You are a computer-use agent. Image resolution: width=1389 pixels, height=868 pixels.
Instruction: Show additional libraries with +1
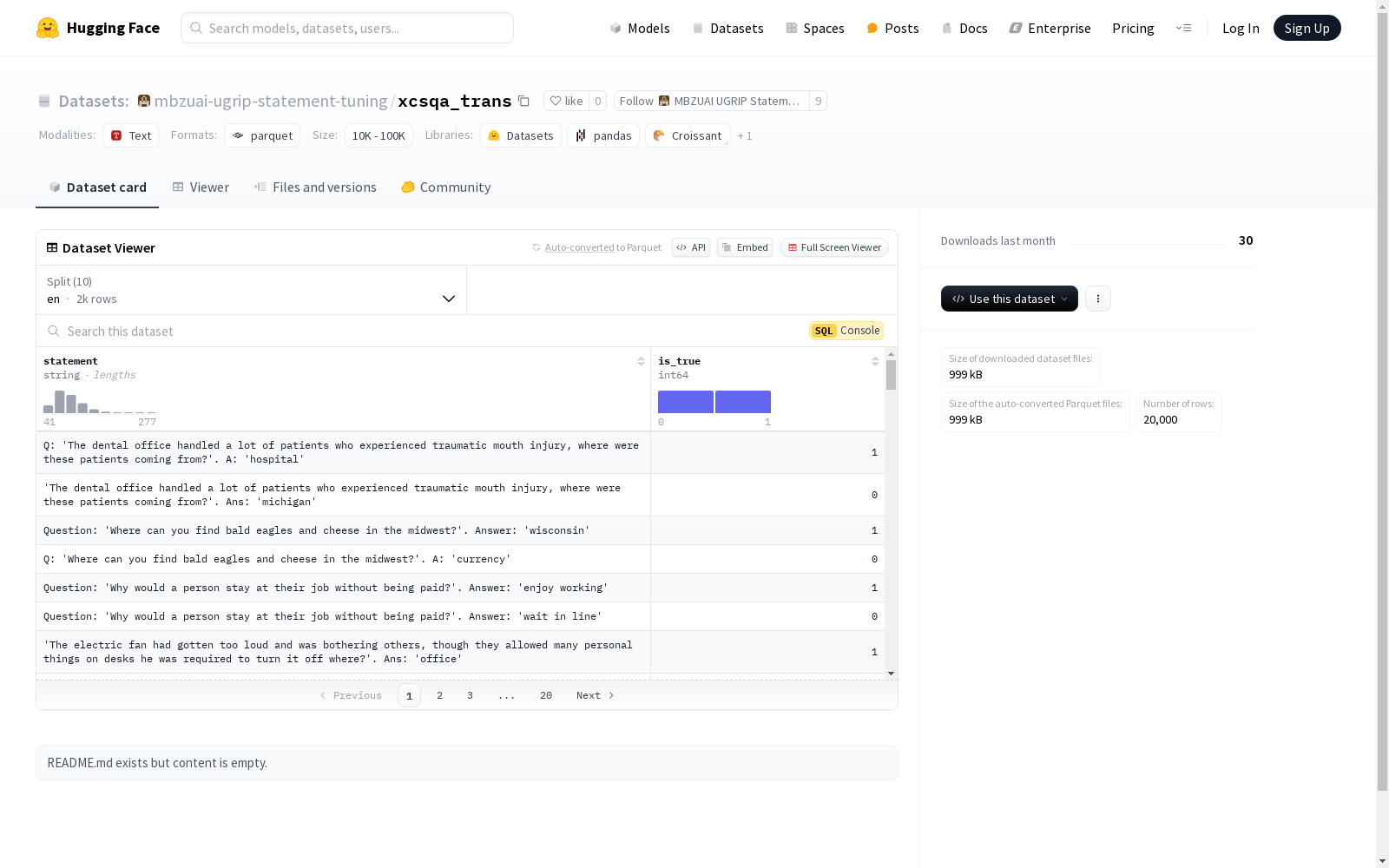[x=745, y=135]
